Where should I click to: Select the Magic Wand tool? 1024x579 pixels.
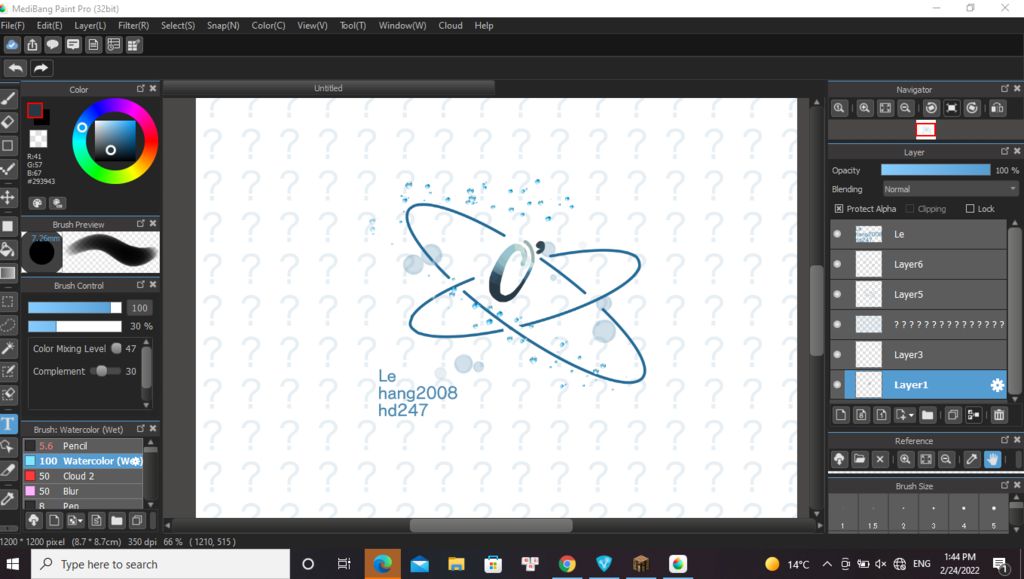[x=8, y=348]
